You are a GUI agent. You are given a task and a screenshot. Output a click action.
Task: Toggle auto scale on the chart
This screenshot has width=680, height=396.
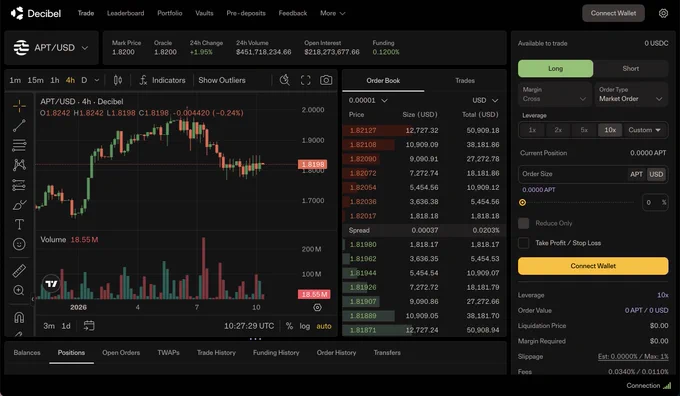point(324,326)
